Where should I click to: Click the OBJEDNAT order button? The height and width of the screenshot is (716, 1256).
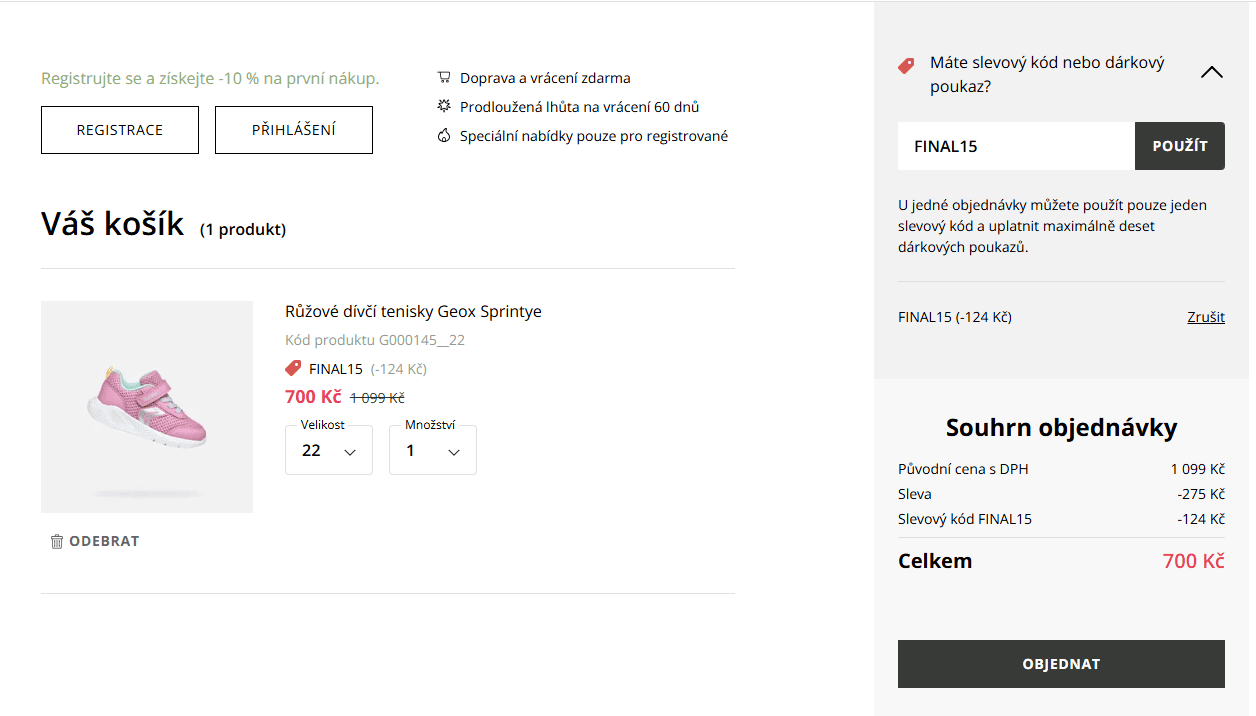point(1061,664)
